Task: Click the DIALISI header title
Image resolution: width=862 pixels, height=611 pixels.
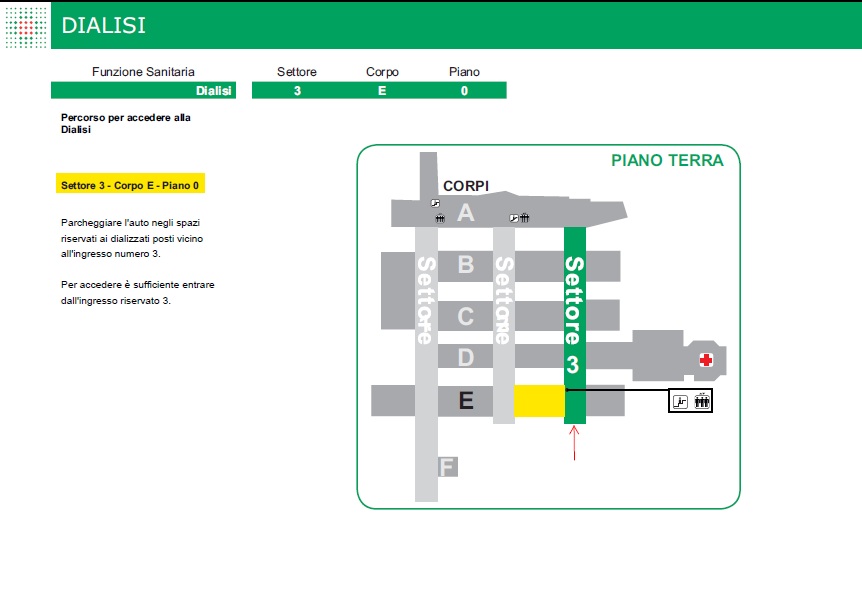Action: tap(103, 25)
